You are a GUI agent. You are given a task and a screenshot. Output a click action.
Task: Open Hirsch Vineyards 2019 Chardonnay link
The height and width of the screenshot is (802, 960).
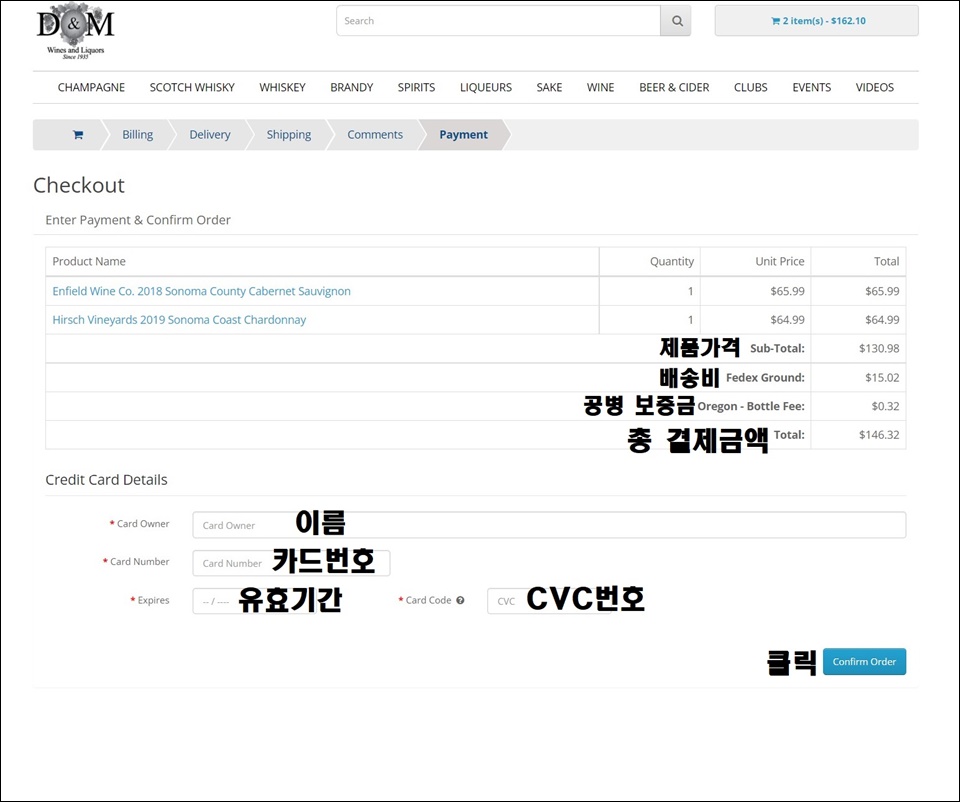tap(179, 320)
